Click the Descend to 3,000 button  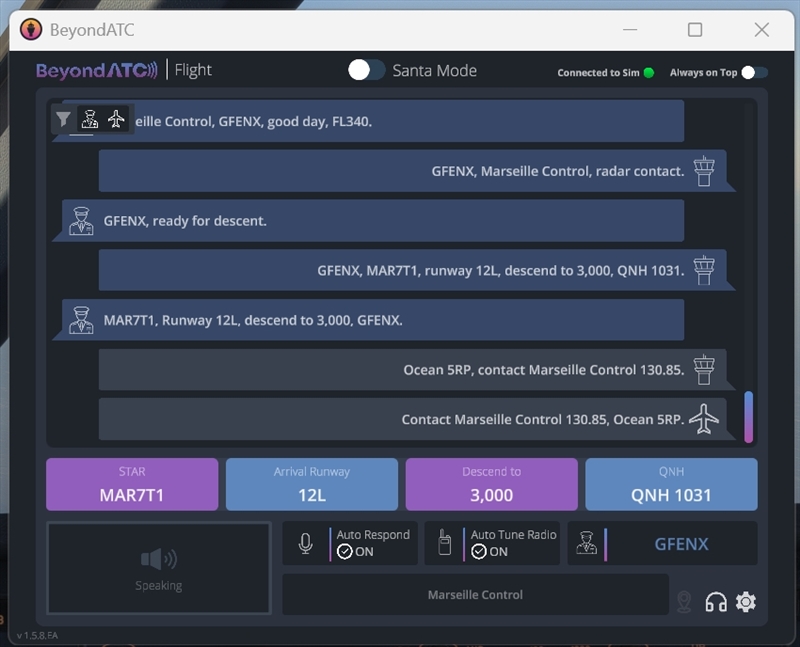point(491,484)
